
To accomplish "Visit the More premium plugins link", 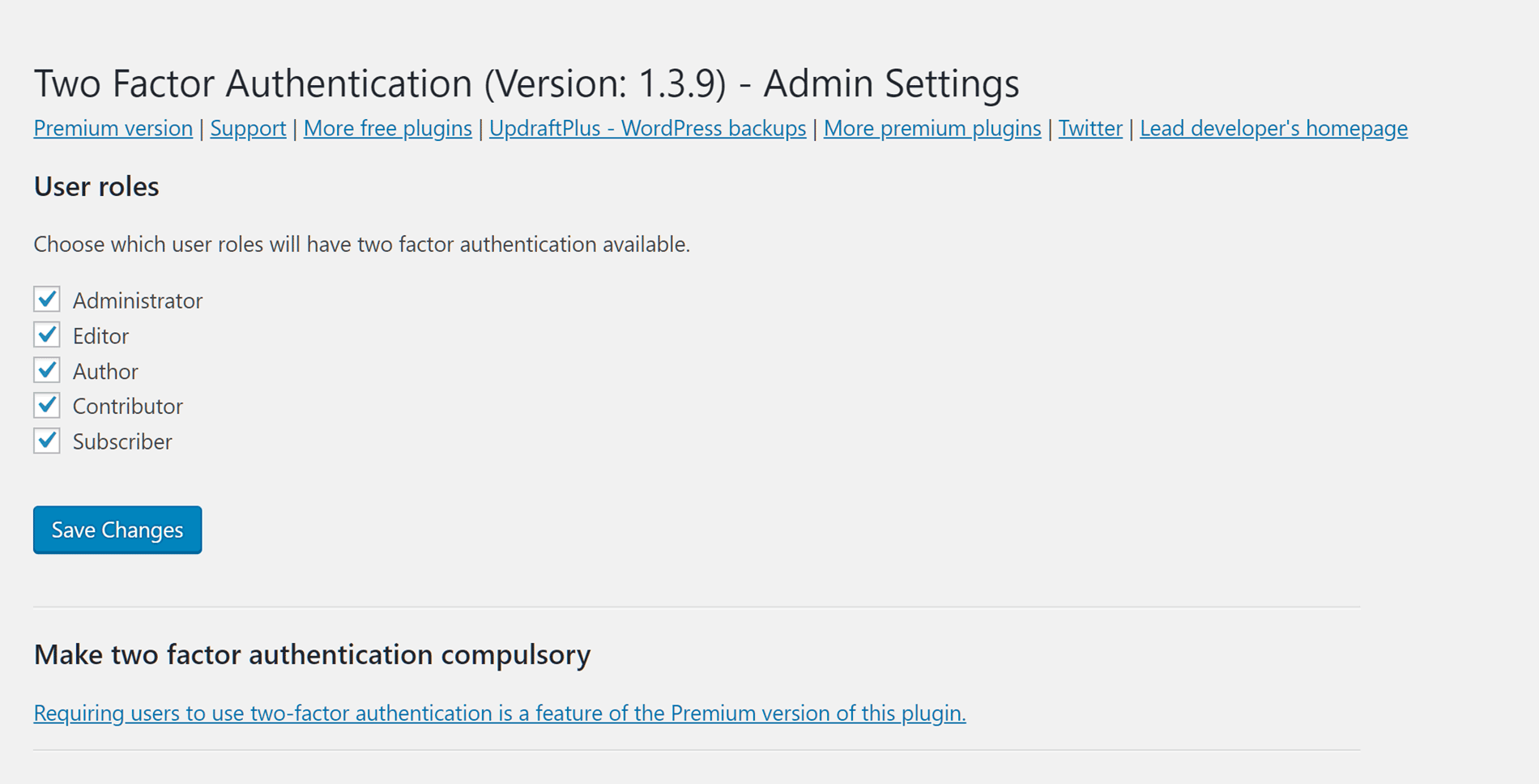I will [x=932, y=128].
